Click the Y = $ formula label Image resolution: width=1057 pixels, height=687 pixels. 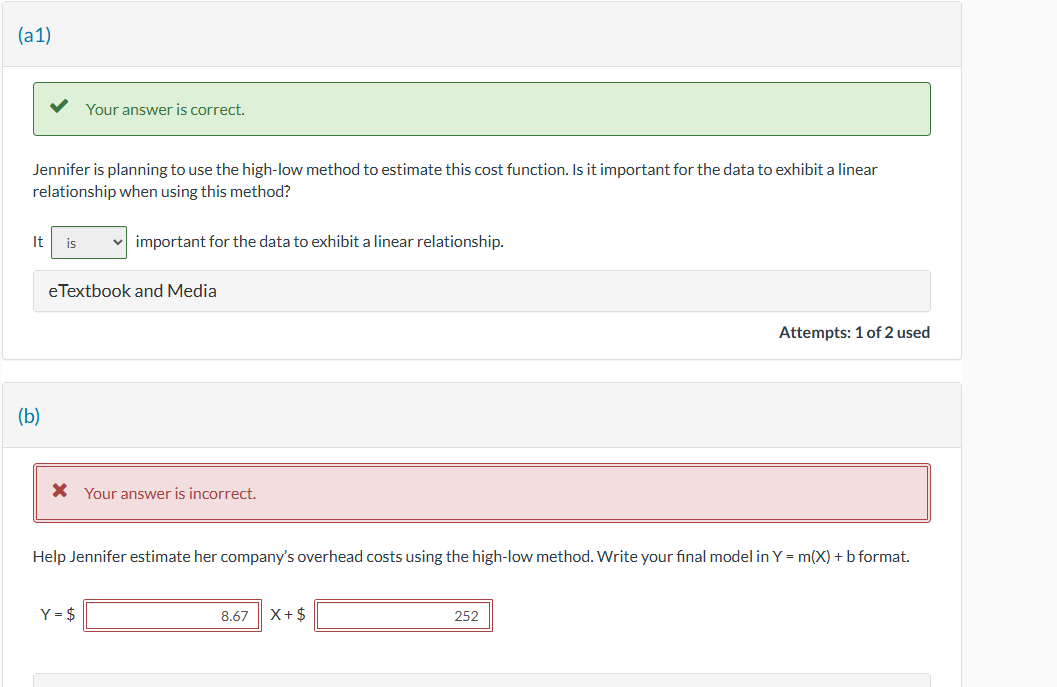click(56, 614)
